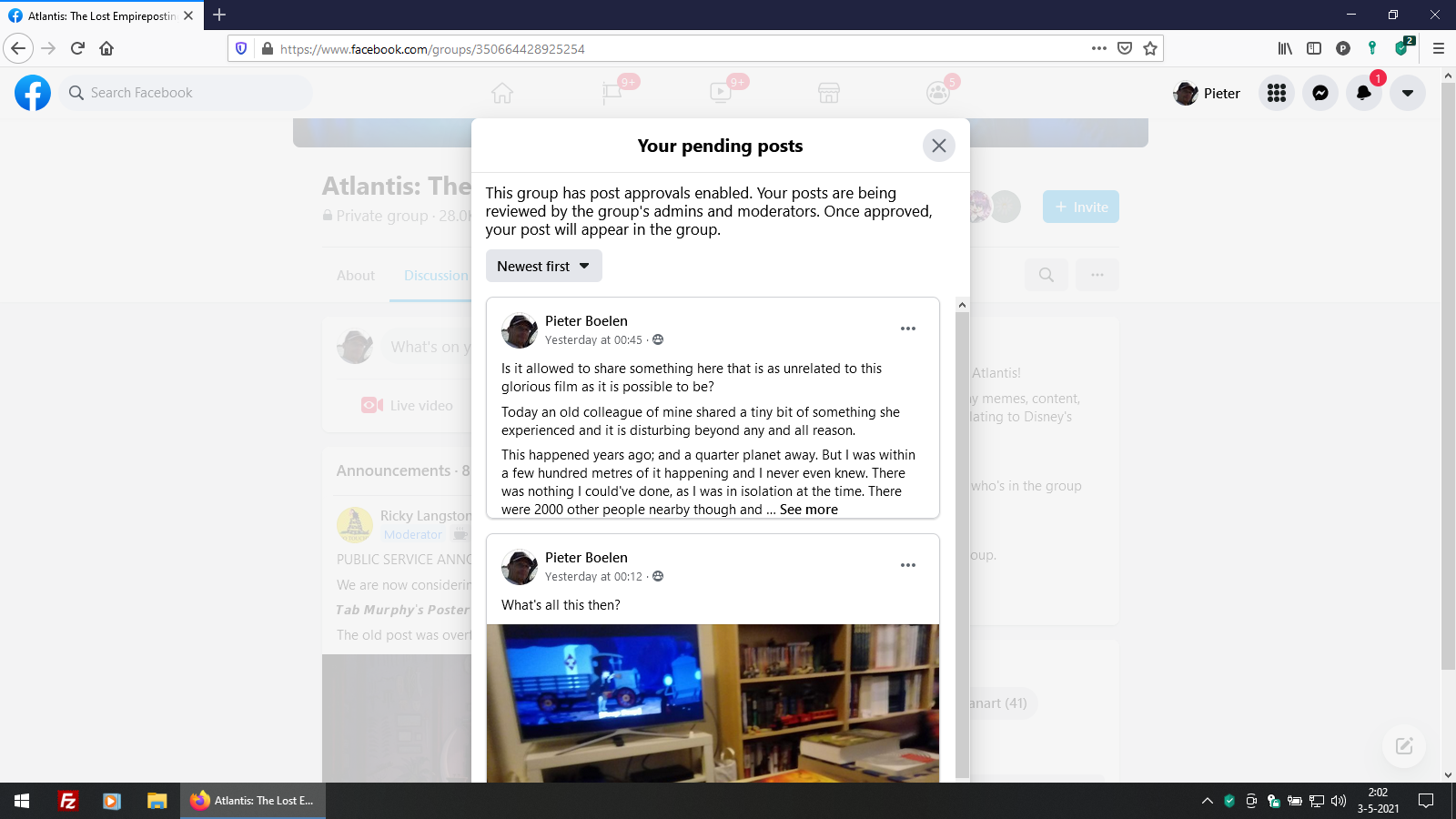This screenshot has height=819, width=1456.
Task: Click the address bar URL
Action: coord(432,49)
